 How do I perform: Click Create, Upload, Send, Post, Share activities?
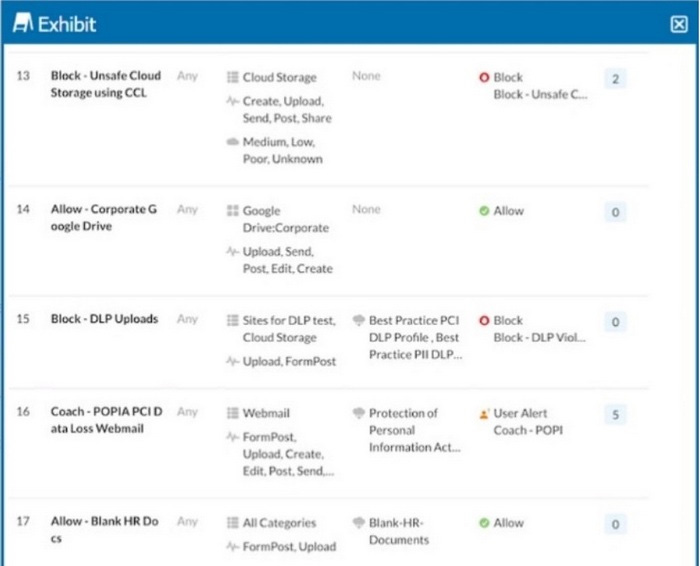point(287,110)
